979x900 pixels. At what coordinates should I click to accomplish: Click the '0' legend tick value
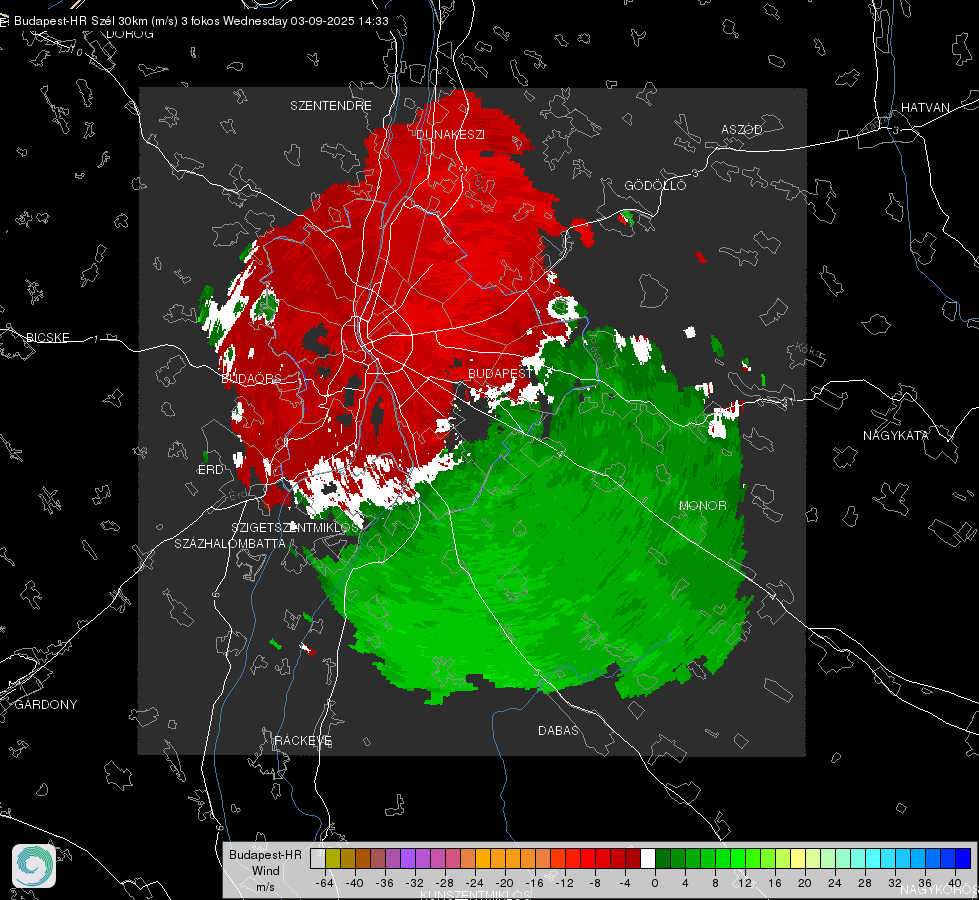[x=655, y=883]
